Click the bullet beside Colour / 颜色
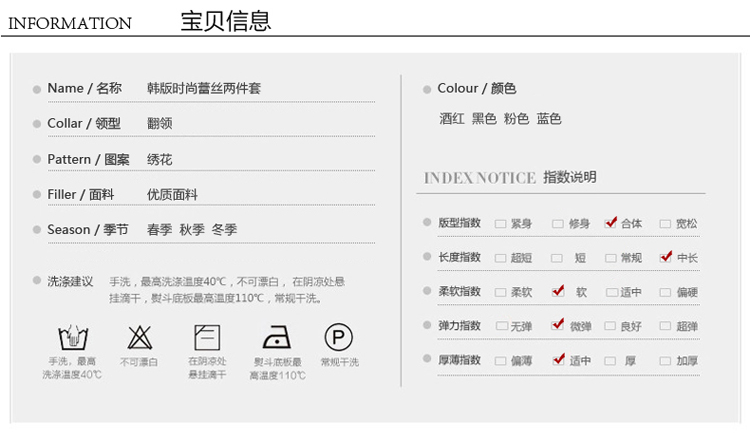 point(427,89)
